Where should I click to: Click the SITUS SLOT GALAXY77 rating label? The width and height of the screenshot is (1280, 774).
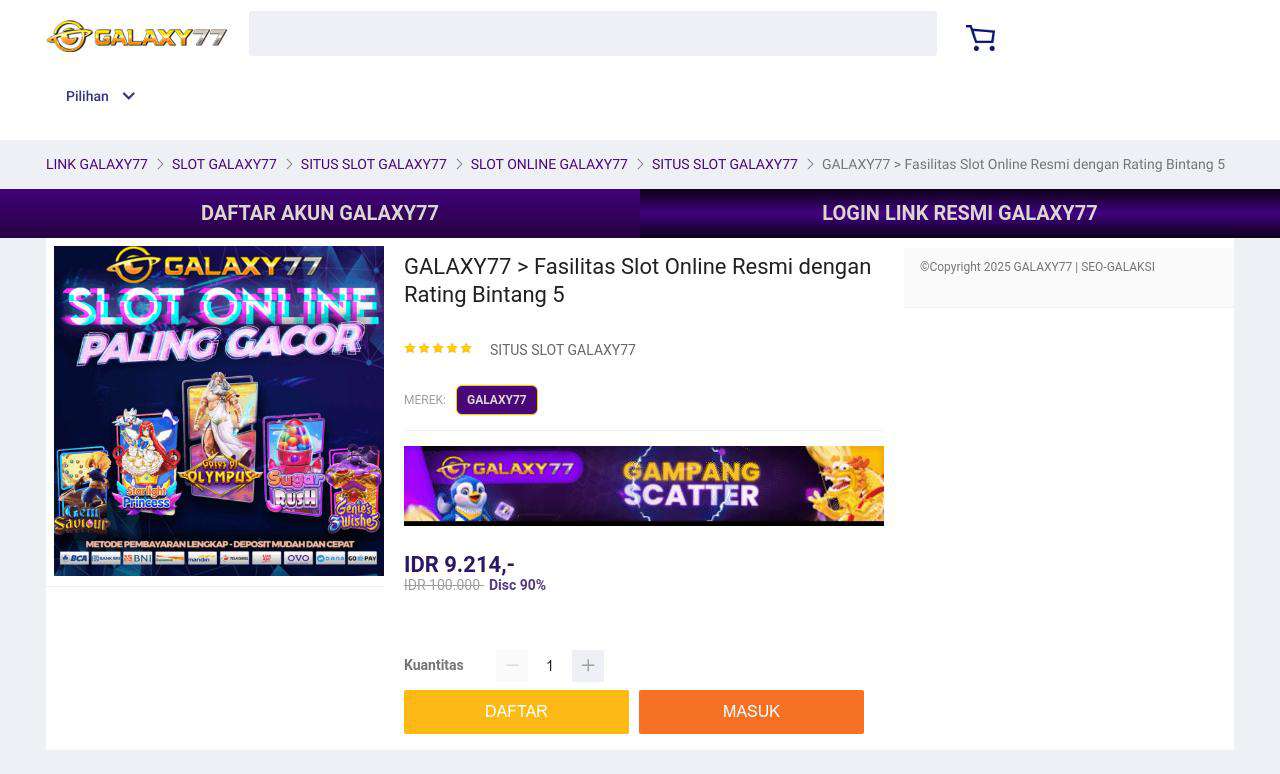pyautogui.click(x=563, y=350)
